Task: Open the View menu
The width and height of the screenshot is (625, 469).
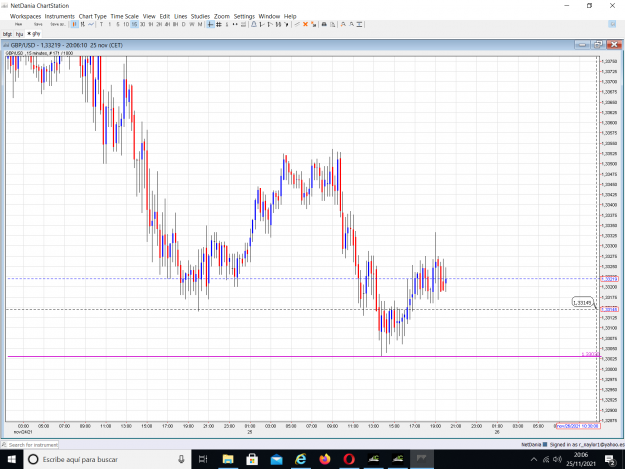Action: (x=149, y=16)
